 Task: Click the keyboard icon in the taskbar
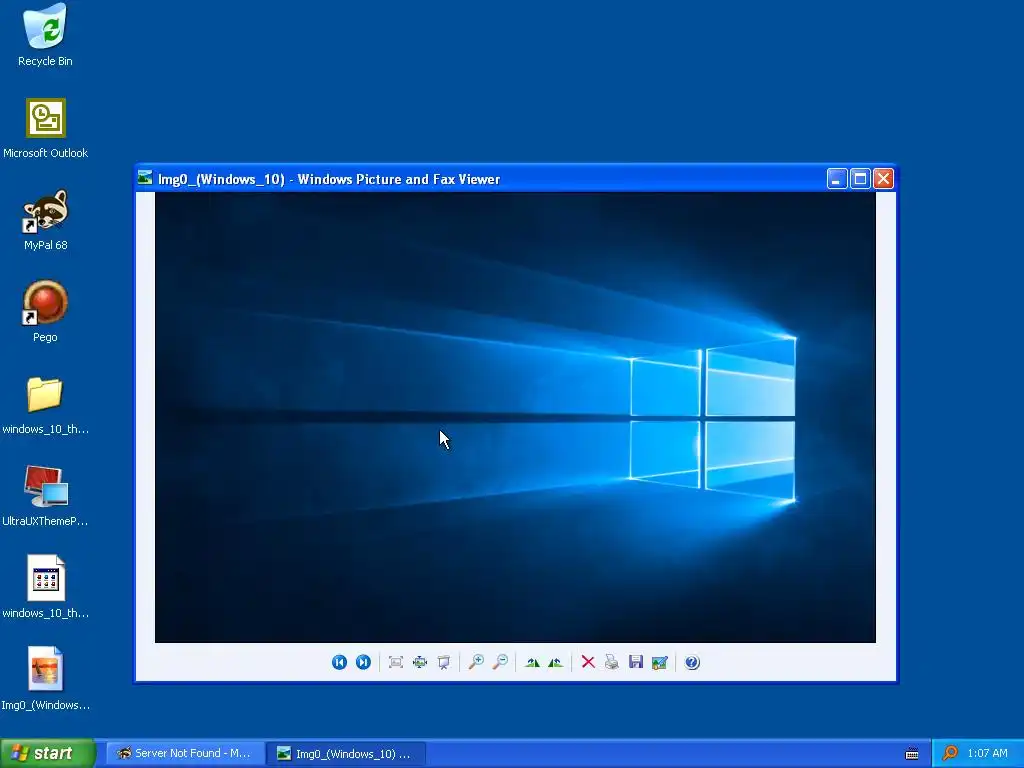912,754
